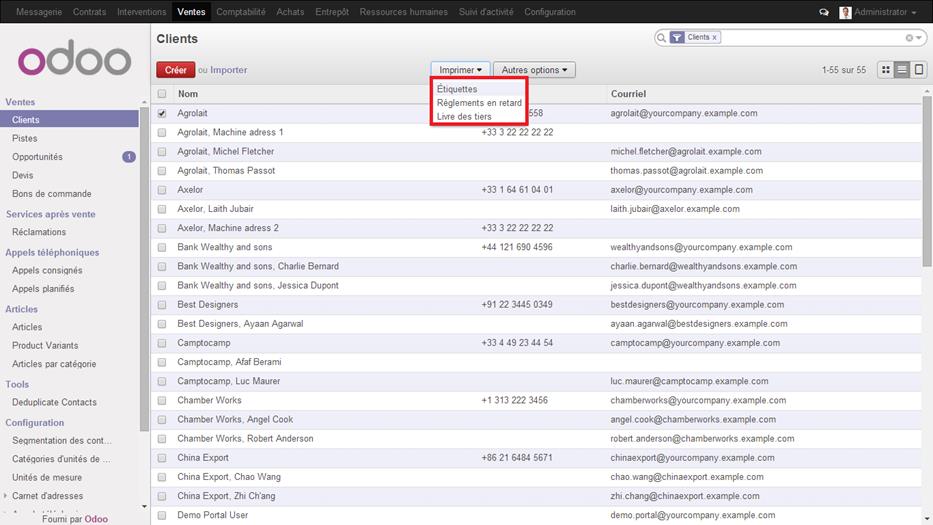933x525 pixels.
Task: Tick the Axelor row checkbox
Action: coord(162,190)
